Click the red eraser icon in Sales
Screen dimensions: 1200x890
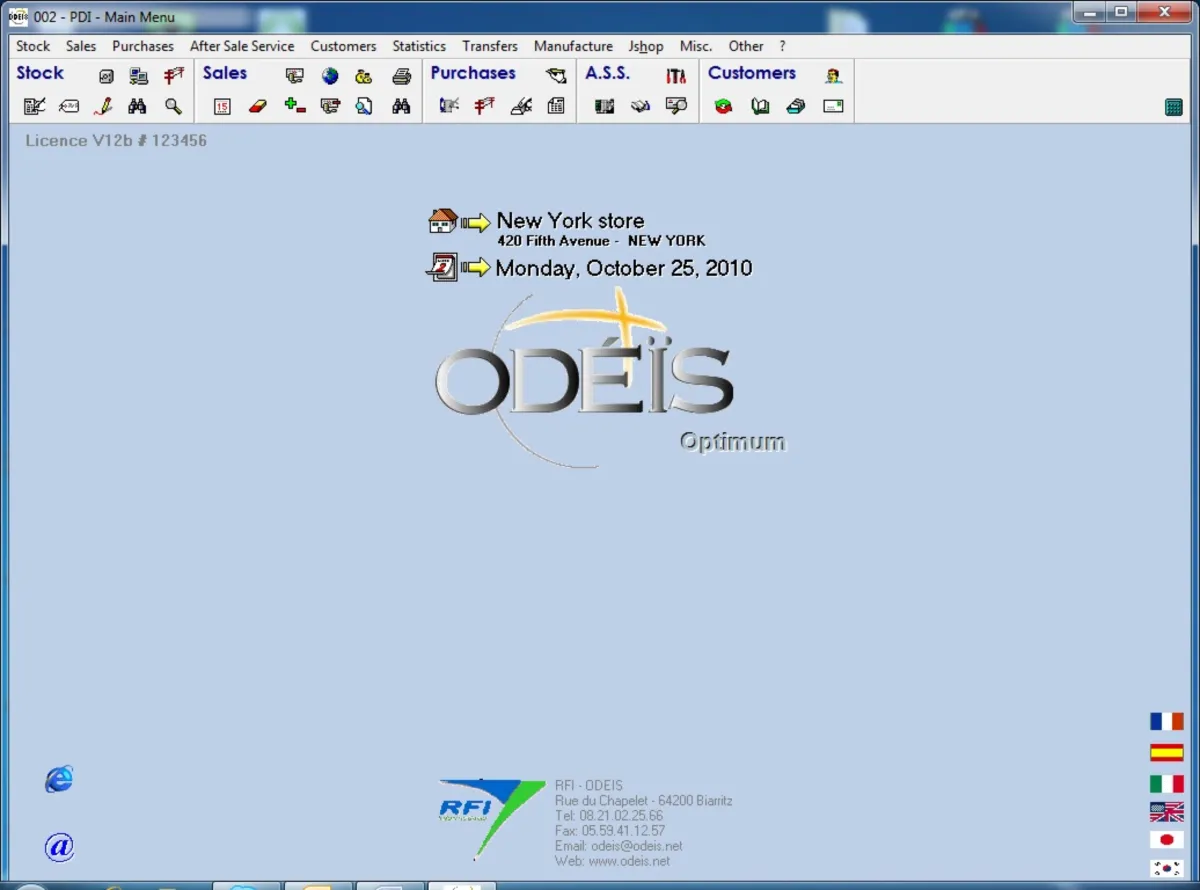258,106
